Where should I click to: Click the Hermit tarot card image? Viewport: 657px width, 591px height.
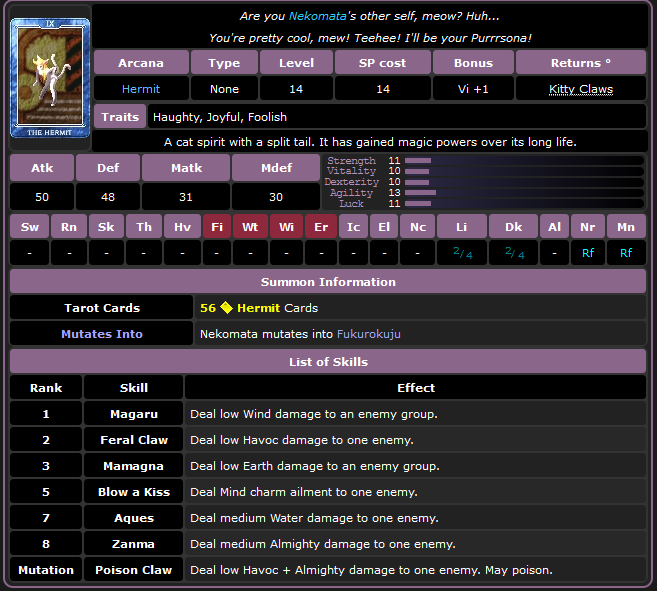click(50, 78)
